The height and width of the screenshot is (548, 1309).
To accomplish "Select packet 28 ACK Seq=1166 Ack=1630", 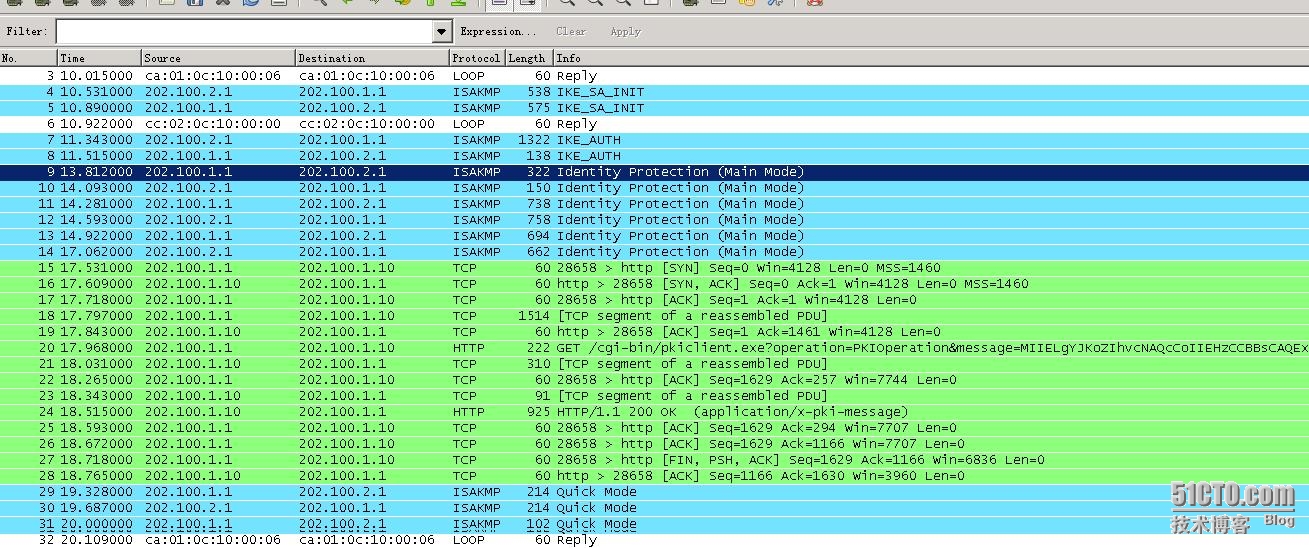I will click(654, 476).
